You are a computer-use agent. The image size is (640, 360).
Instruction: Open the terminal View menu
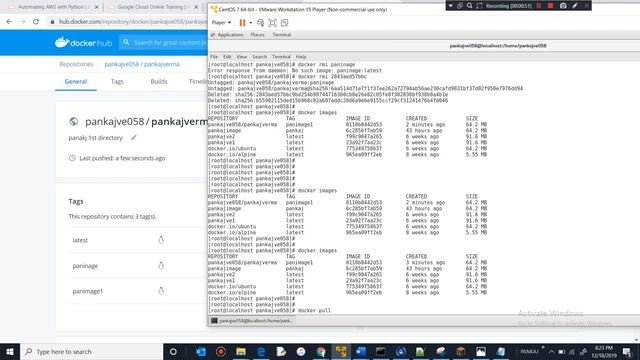(242, 57)
